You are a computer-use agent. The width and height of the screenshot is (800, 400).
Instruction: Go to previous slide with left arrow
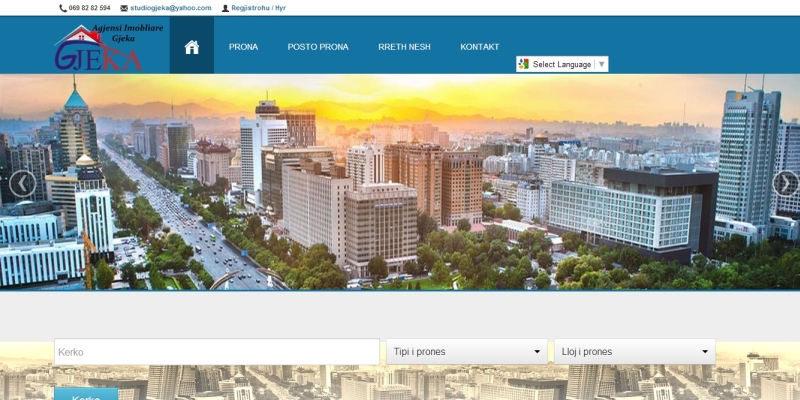pyautogui.click(x=22, y=183)
